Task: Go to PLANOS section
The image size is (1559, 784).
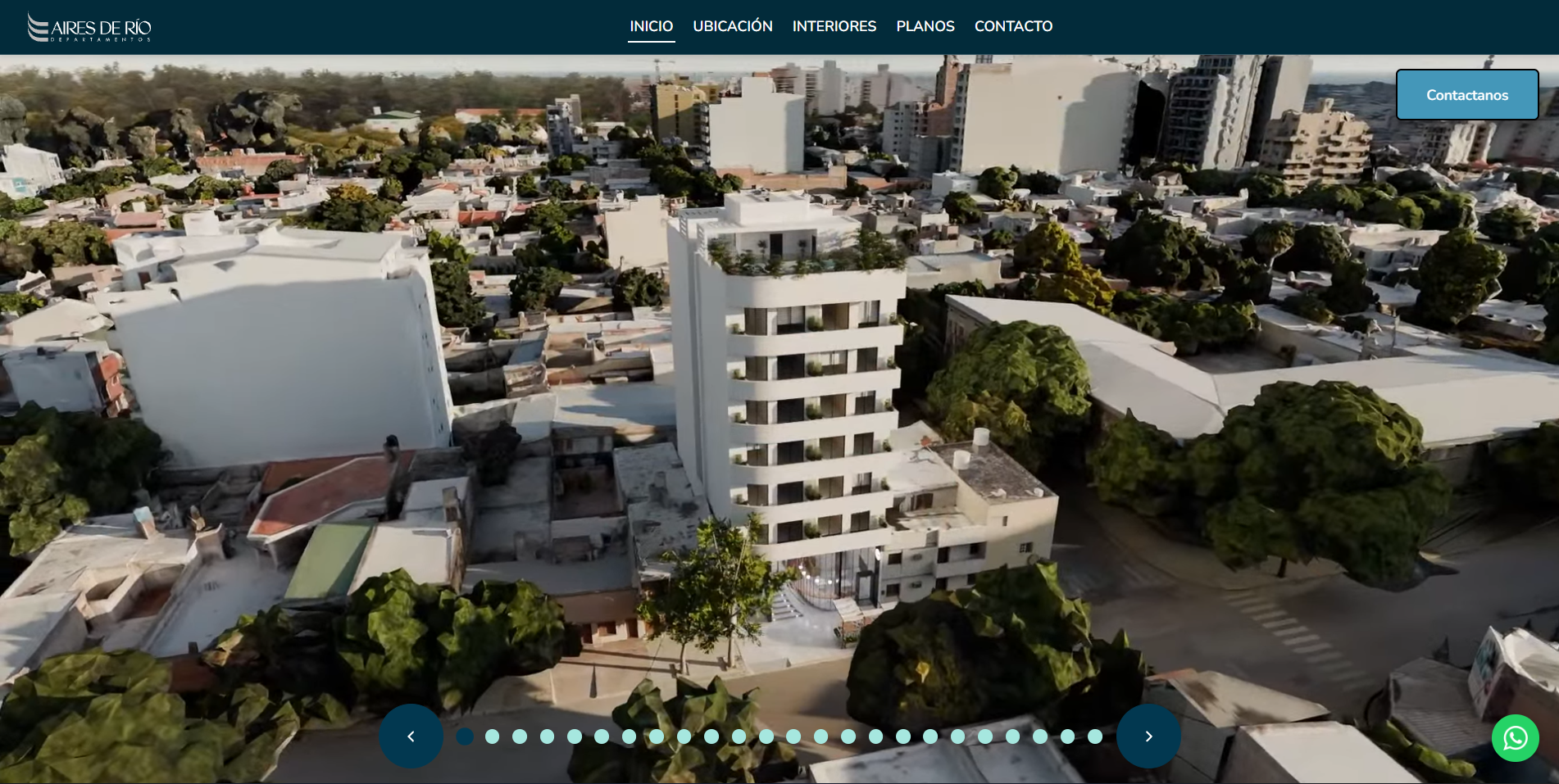Action: click(x=925, y=26)
